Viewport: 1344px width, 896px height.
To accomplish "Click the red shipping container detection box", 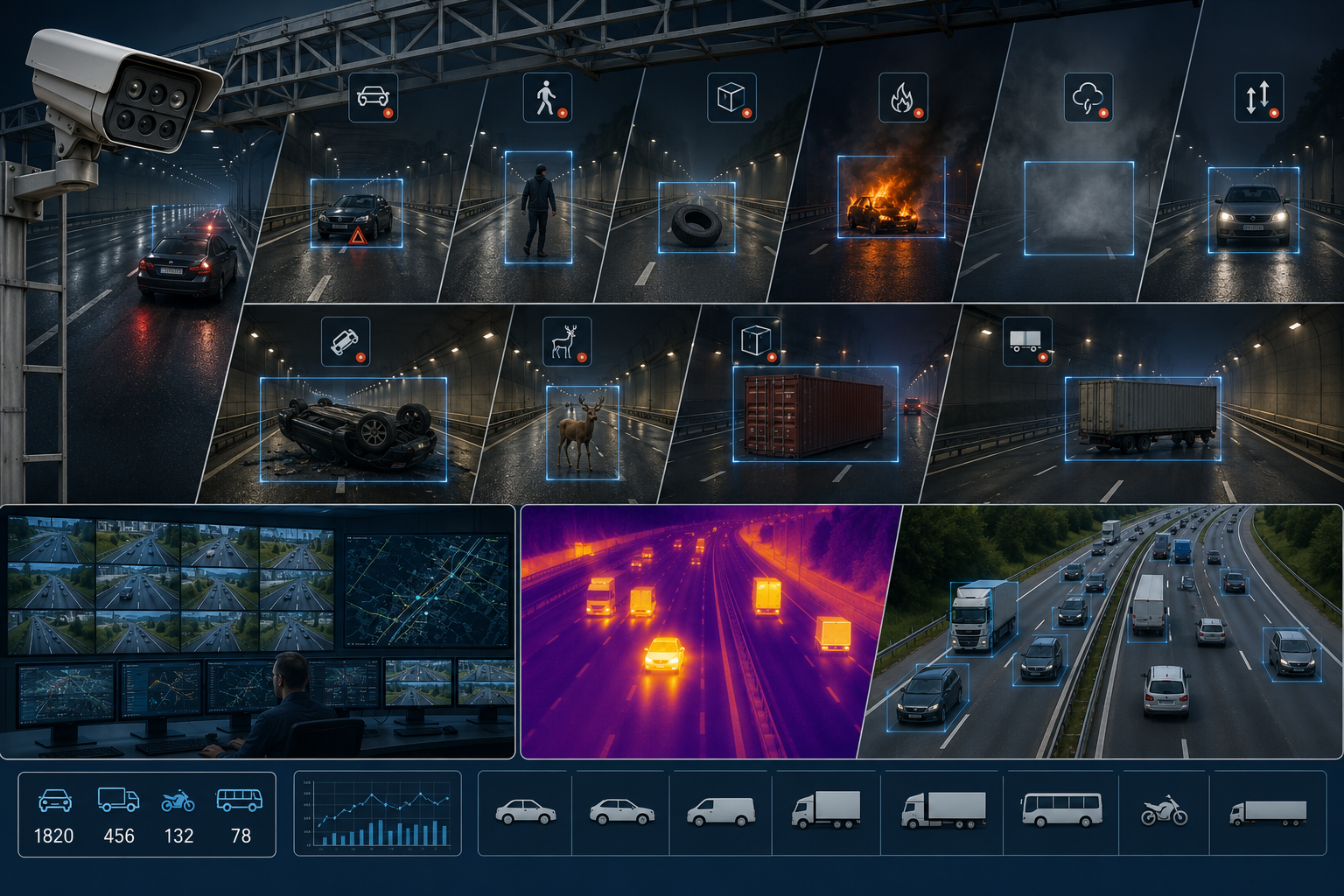I will 815,414.
